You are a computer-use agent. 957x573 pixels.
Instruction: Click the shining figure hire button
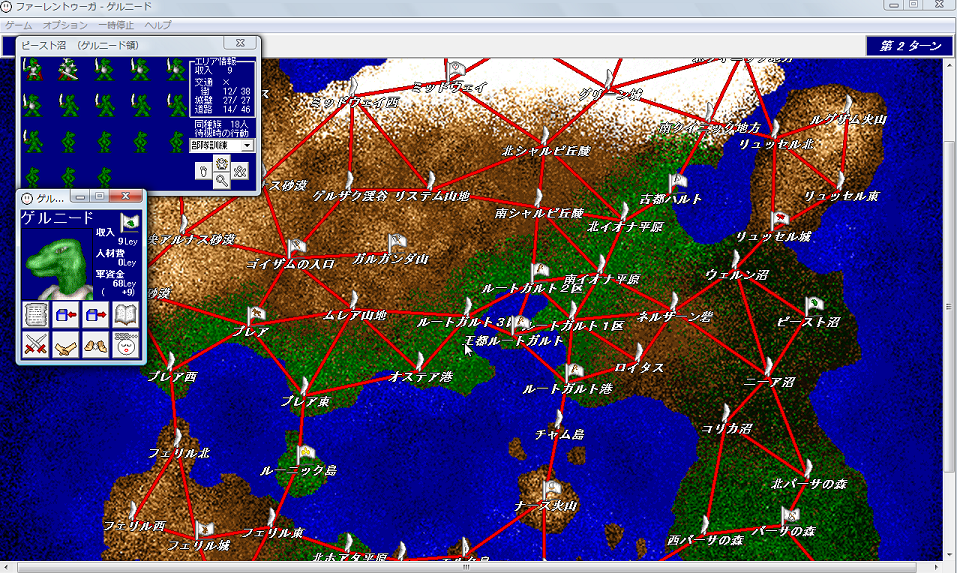(222, 163)
